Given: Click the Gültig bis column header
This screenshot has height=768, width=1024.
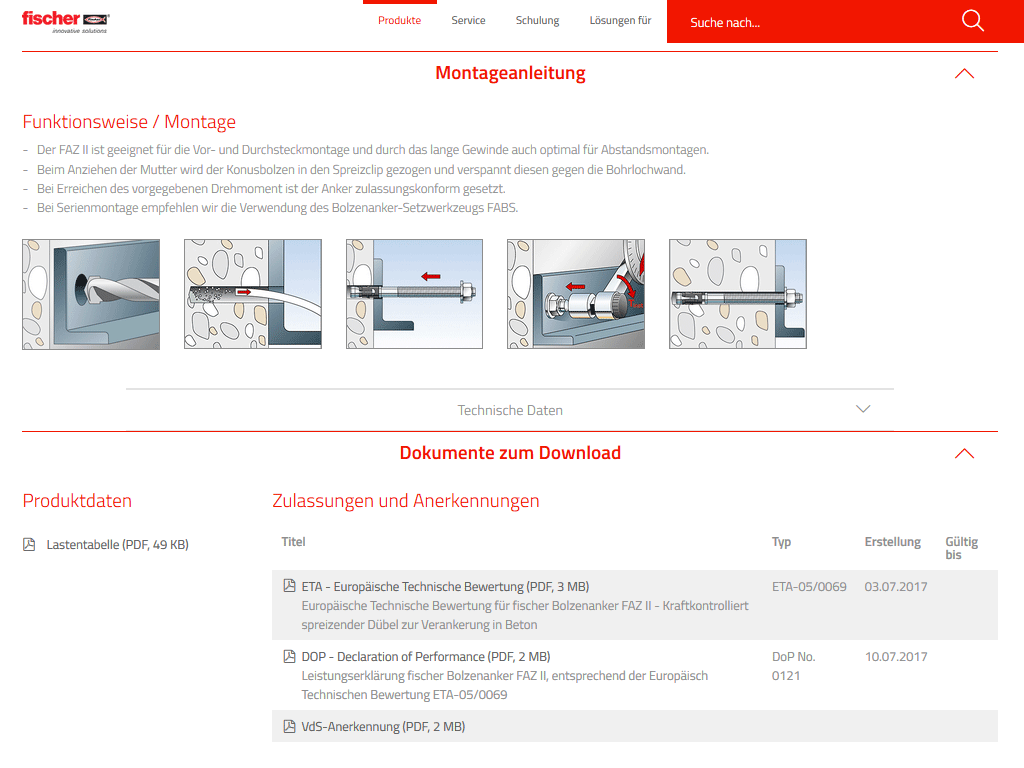Looking at the screenshot, I should tap(962, 548).
